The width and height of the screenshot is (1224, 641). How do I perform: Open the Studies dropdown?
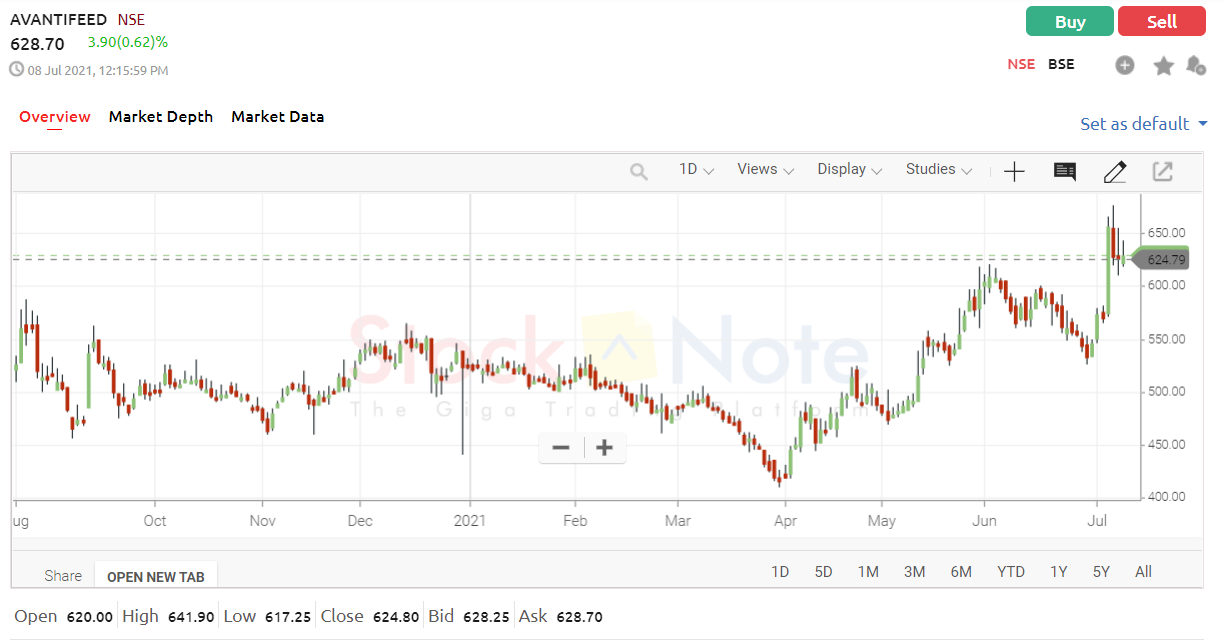point(939,170)
